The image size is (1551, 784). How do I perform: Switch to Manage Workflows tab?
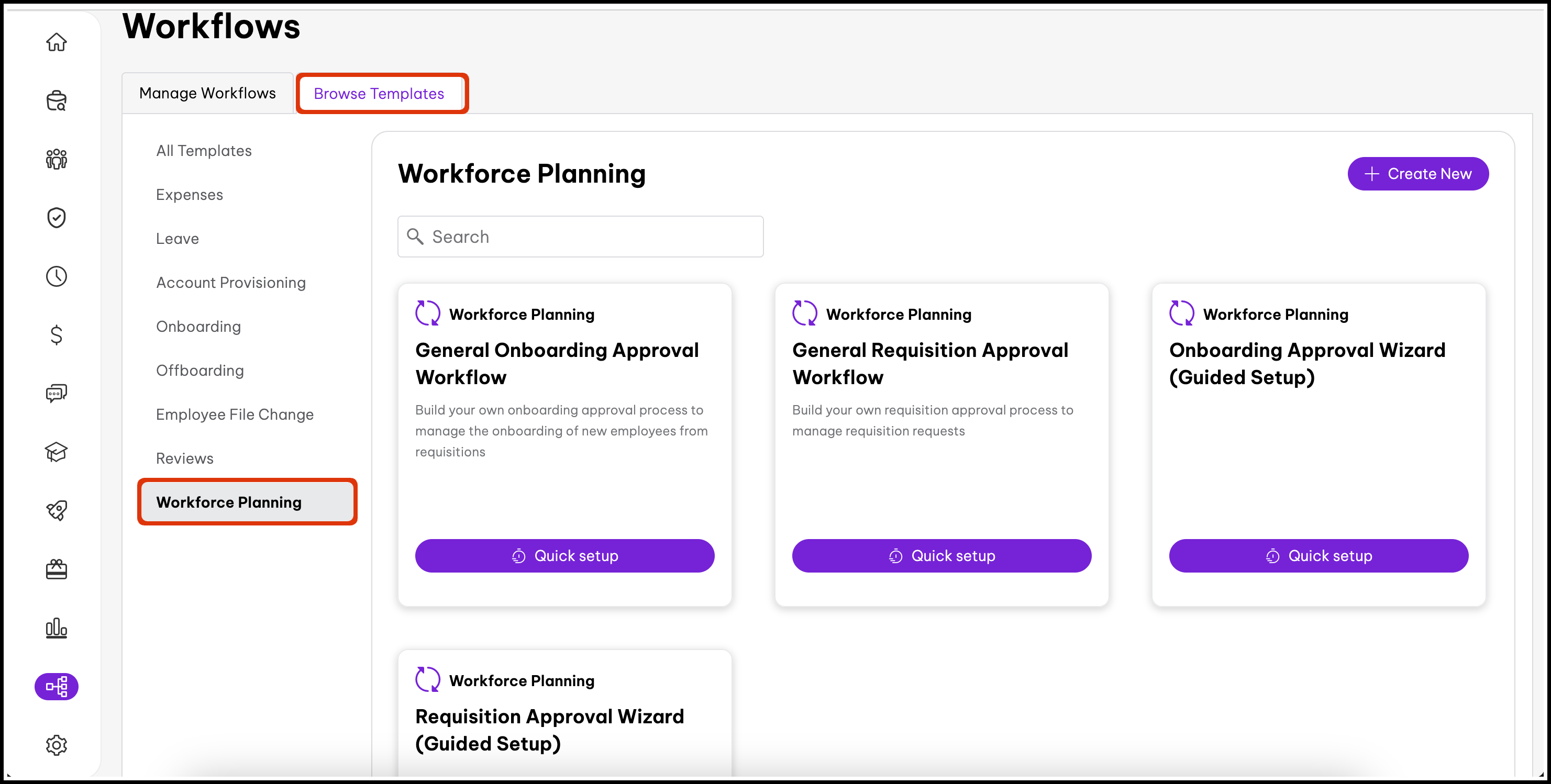click(x=207, y=93)
